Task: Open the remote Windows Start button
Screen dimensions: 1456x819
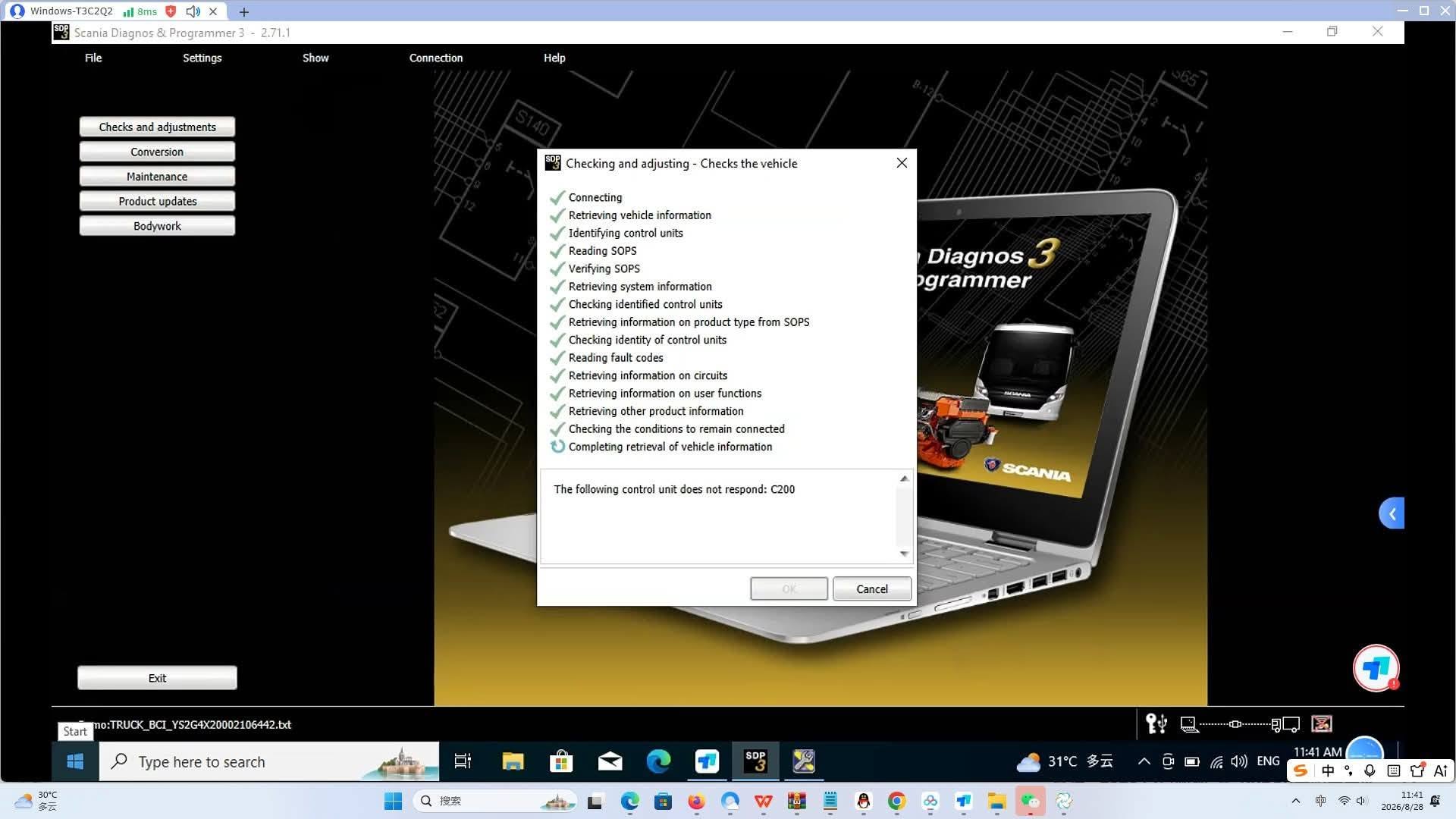Action: [x=75, y=761]
